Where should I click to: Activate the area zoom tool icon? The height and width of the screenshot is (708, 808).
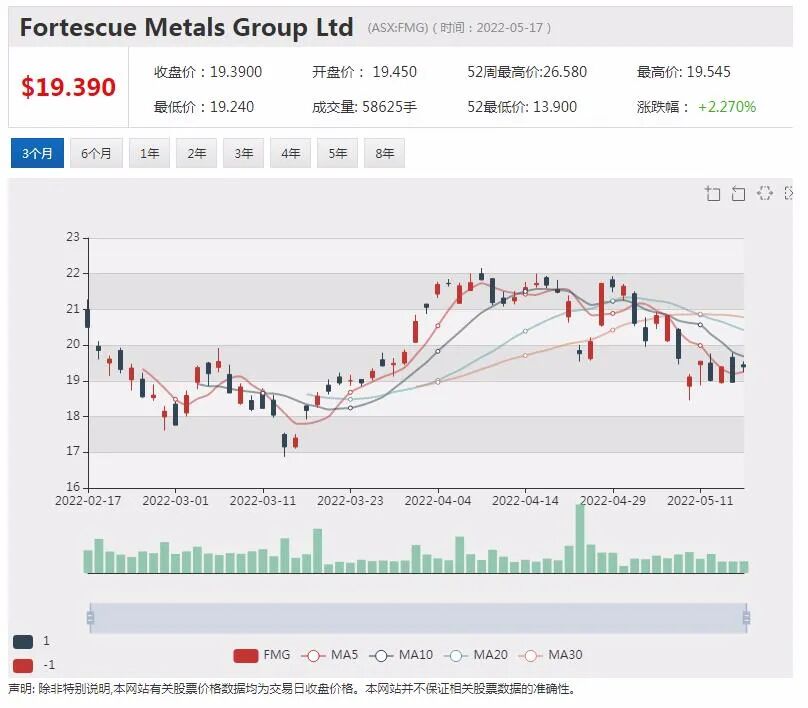(x=713, y=194)
